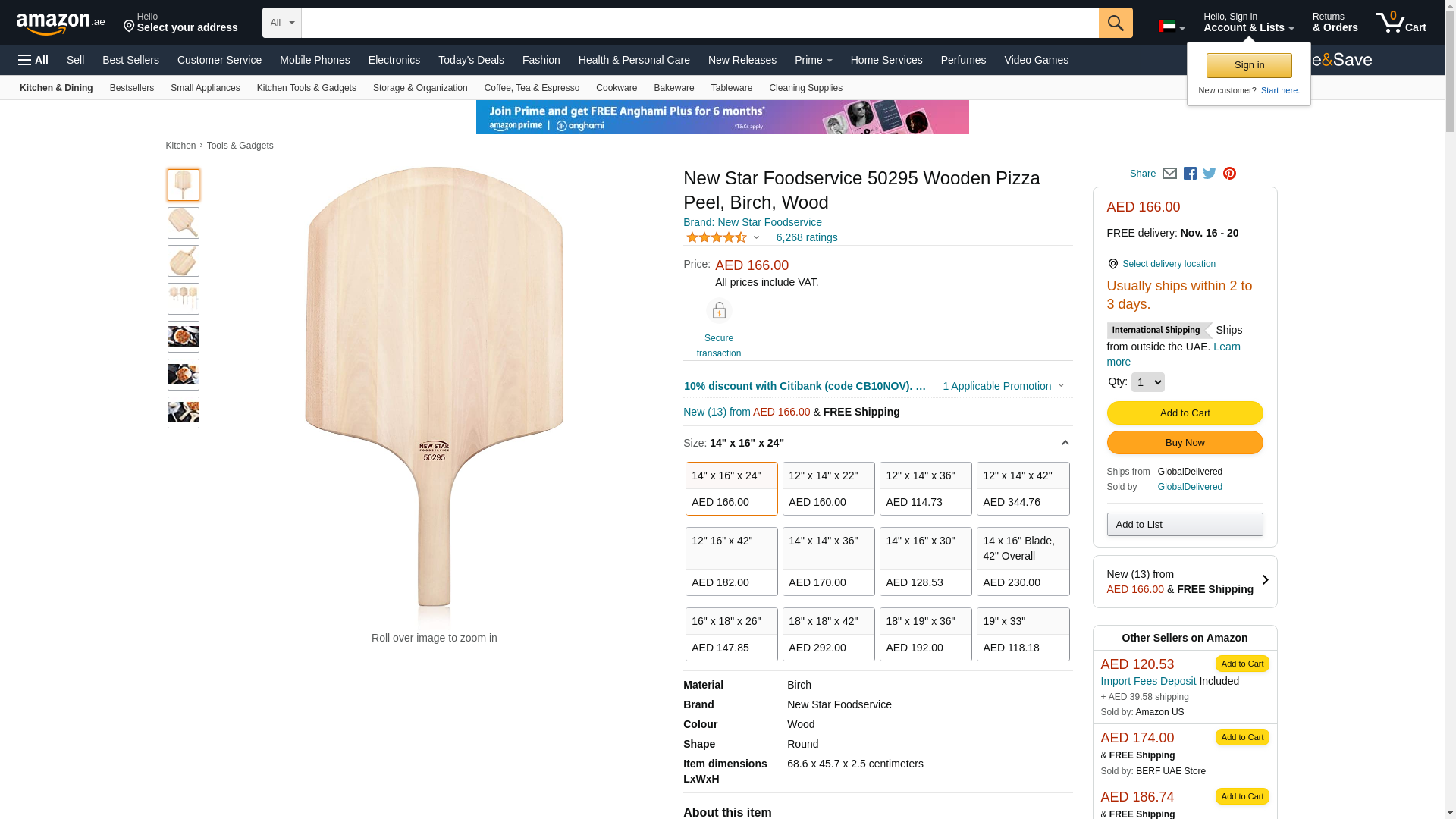The width and height of the screenshot is (1456, 819).
Task: Open Today's Deals in navigation bar
Action: pyautogui.click(x=471, y=60)
